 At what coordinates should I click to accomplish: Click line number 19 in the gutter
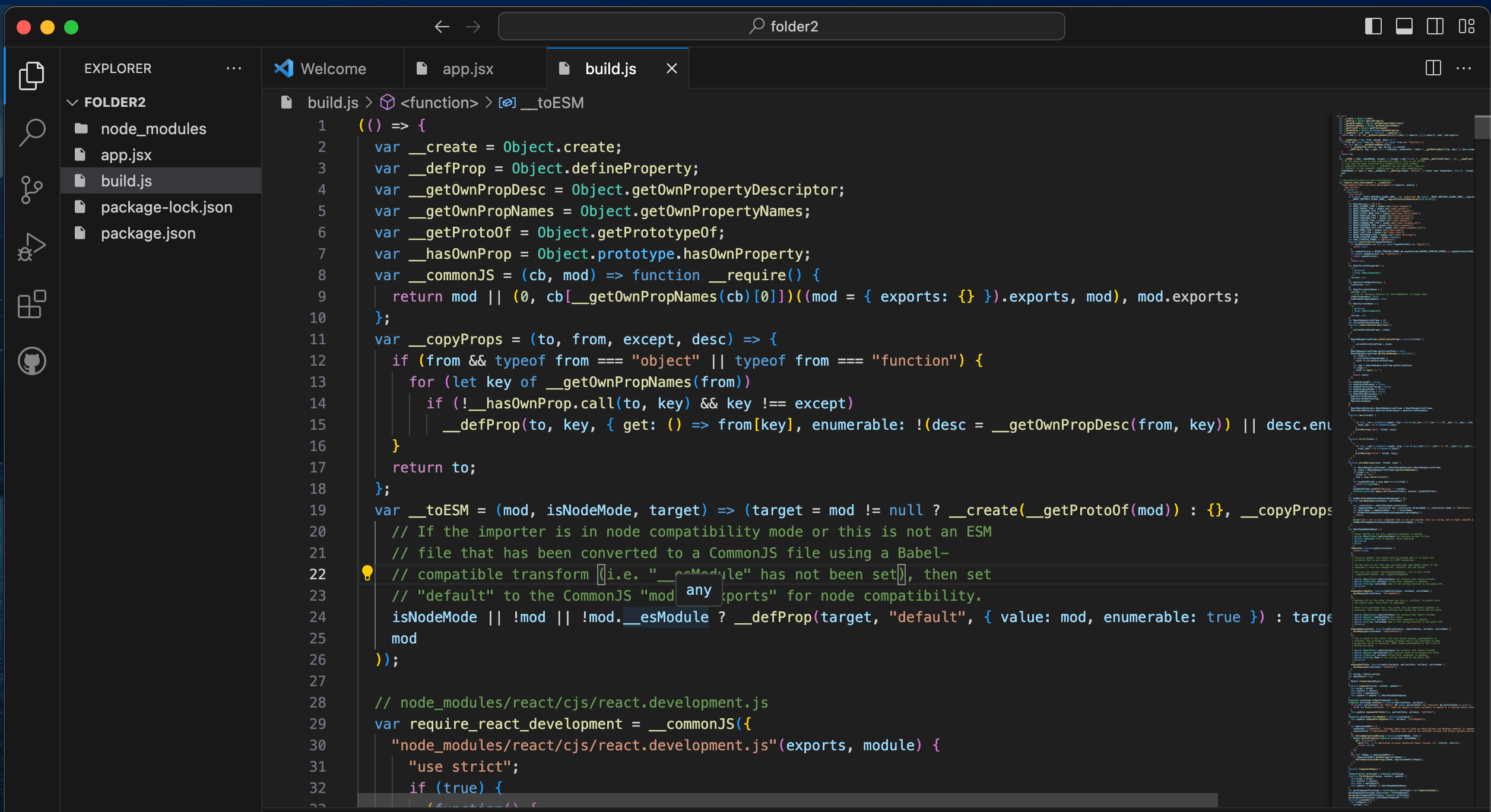coord(318,510)
